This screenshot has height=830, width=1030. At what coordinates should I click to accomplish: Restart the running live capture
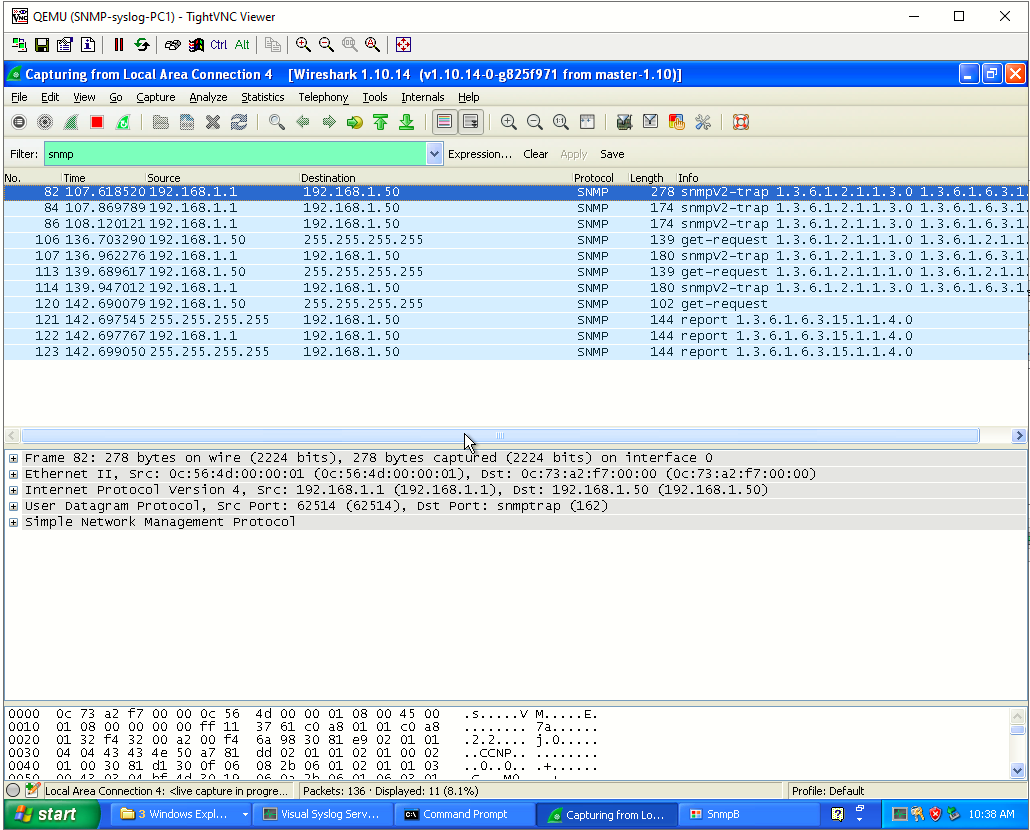click(123, 122)
